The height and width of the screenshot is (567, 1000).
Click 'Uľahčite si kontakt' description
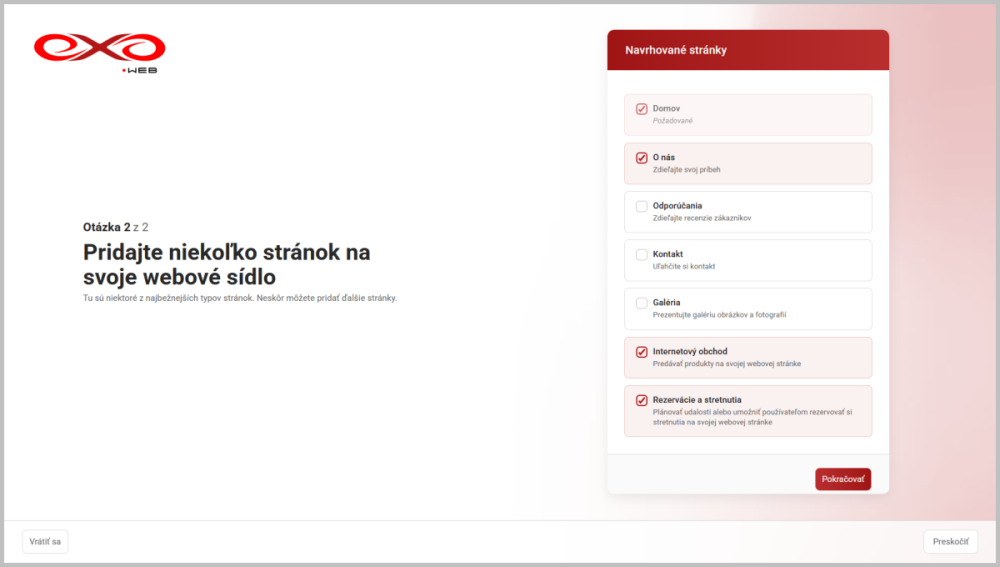[x=684, y=267]
